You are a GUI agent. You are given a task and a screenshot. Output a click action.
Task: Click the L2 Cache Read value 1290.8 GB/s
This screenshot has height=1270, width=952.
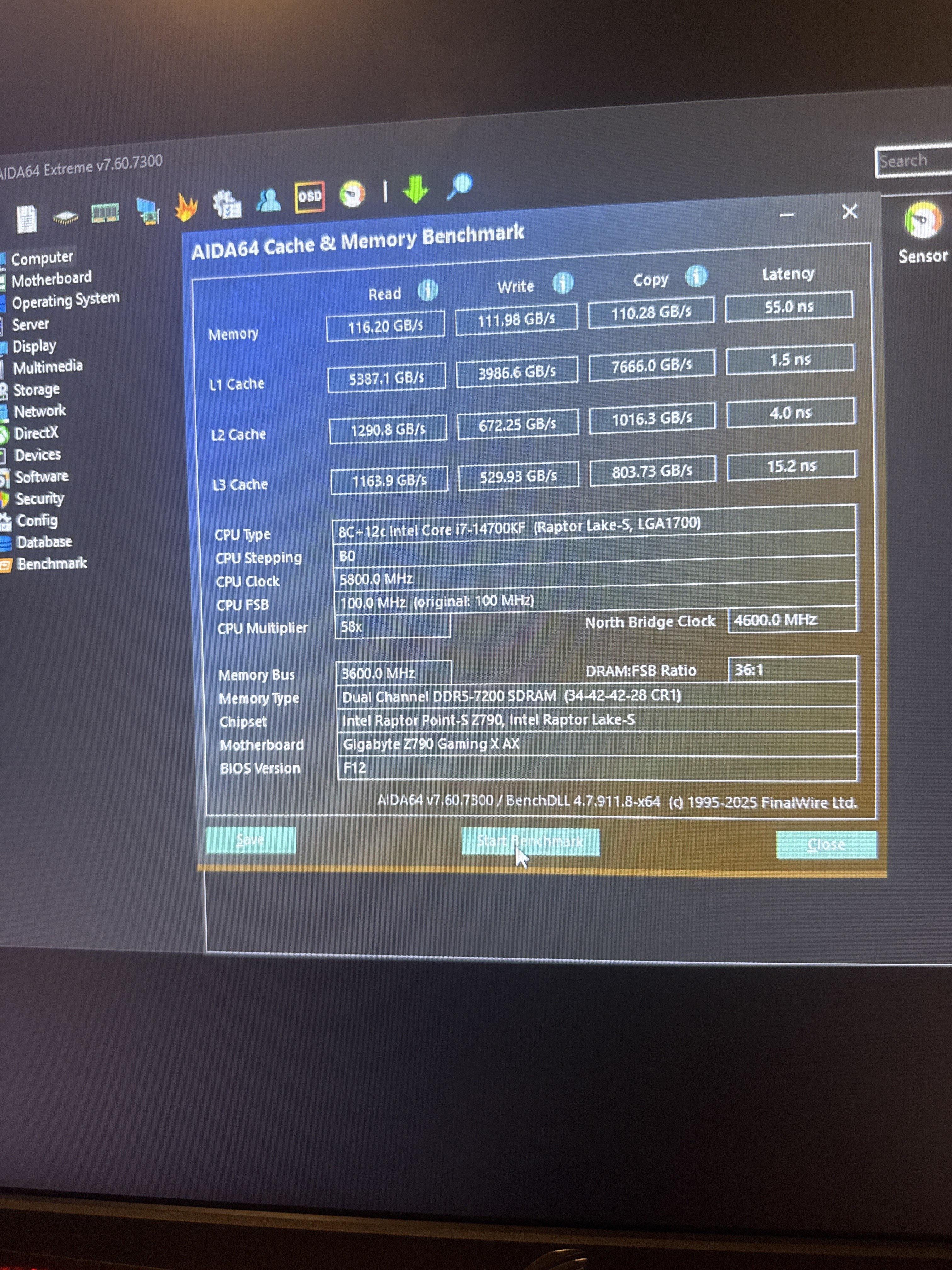pyautogui.click(x=388, y=429)
